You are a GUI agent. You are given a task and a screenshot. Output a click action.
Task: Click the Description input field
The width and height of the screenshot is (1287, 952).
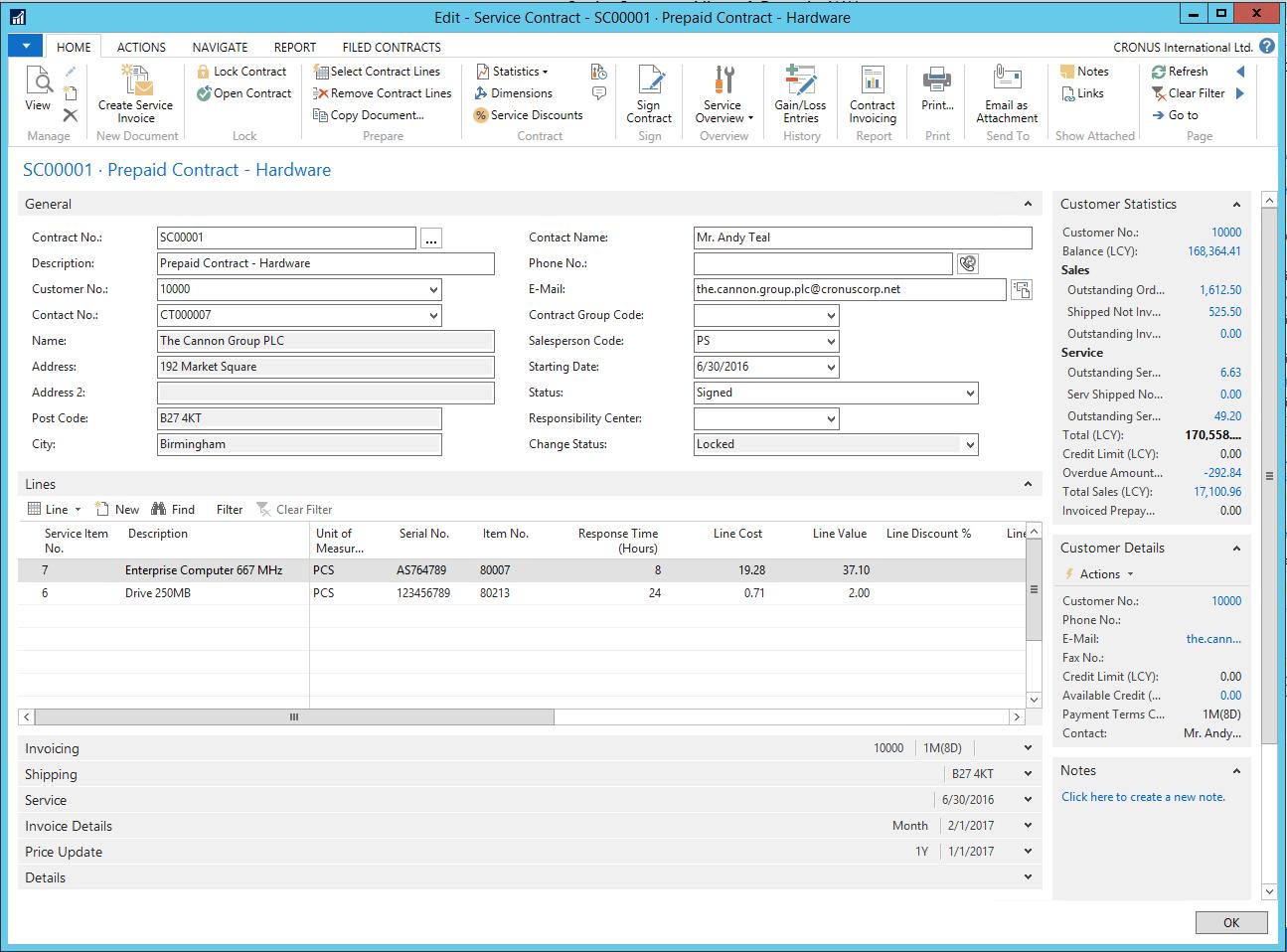(x=325, y=263)
